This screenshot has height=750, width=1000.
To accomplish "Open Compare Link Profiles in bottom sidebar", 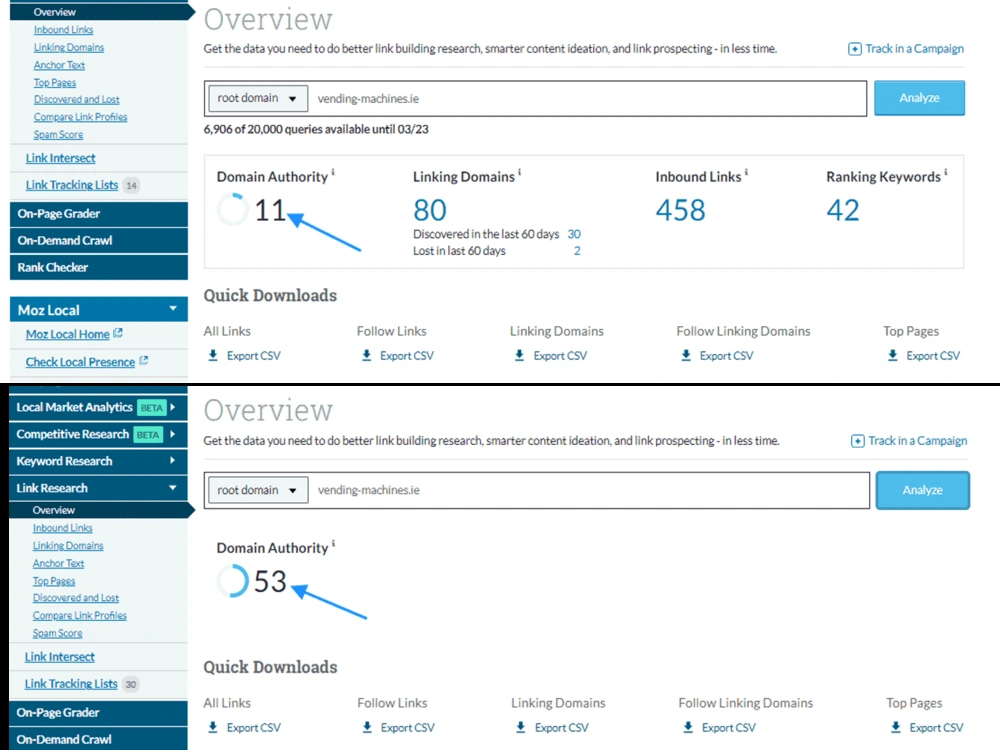I will pos(80,615).
